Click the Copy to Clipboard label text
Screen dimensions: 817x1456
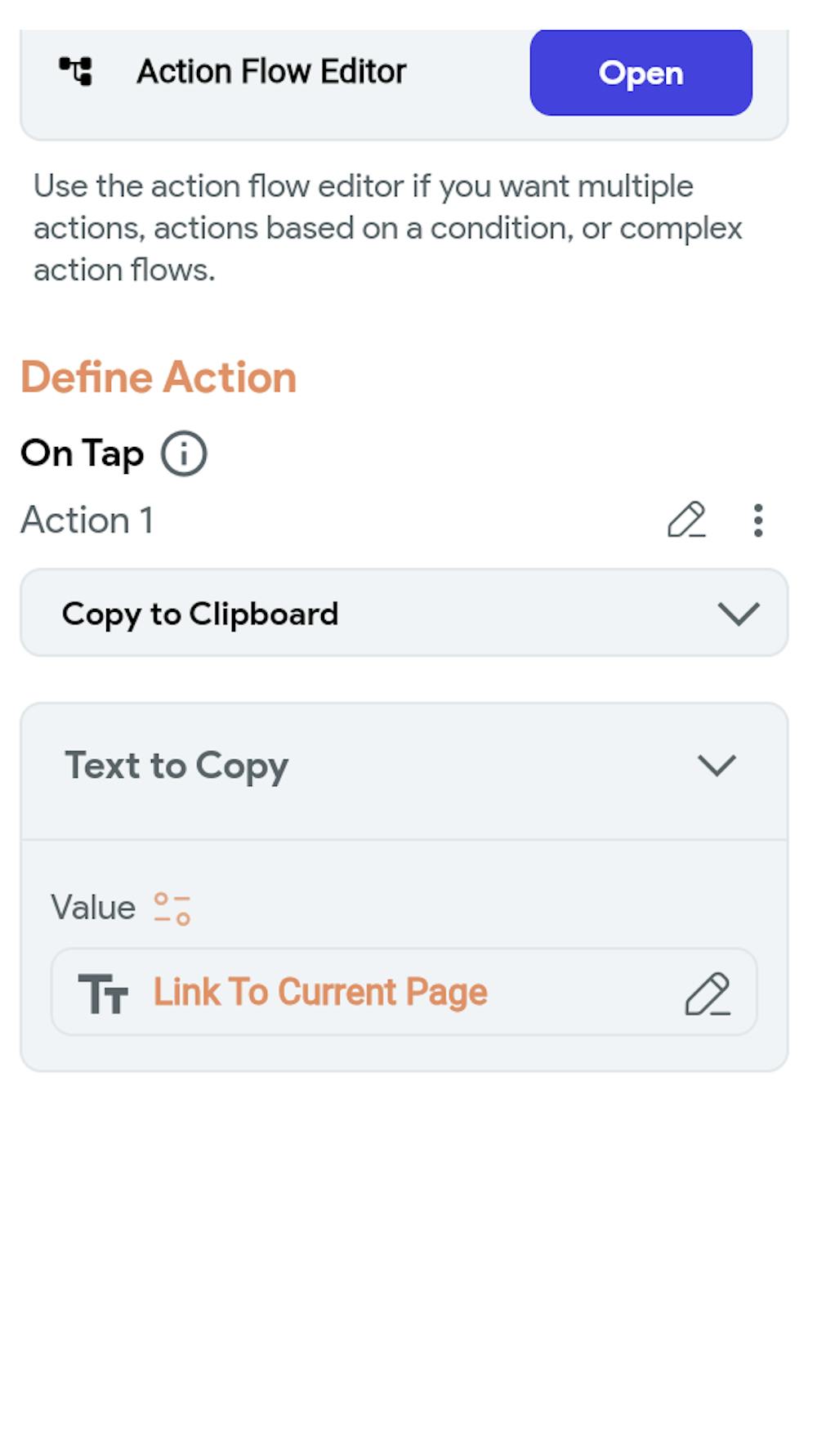pyautogui.click(x=200, y=614)
